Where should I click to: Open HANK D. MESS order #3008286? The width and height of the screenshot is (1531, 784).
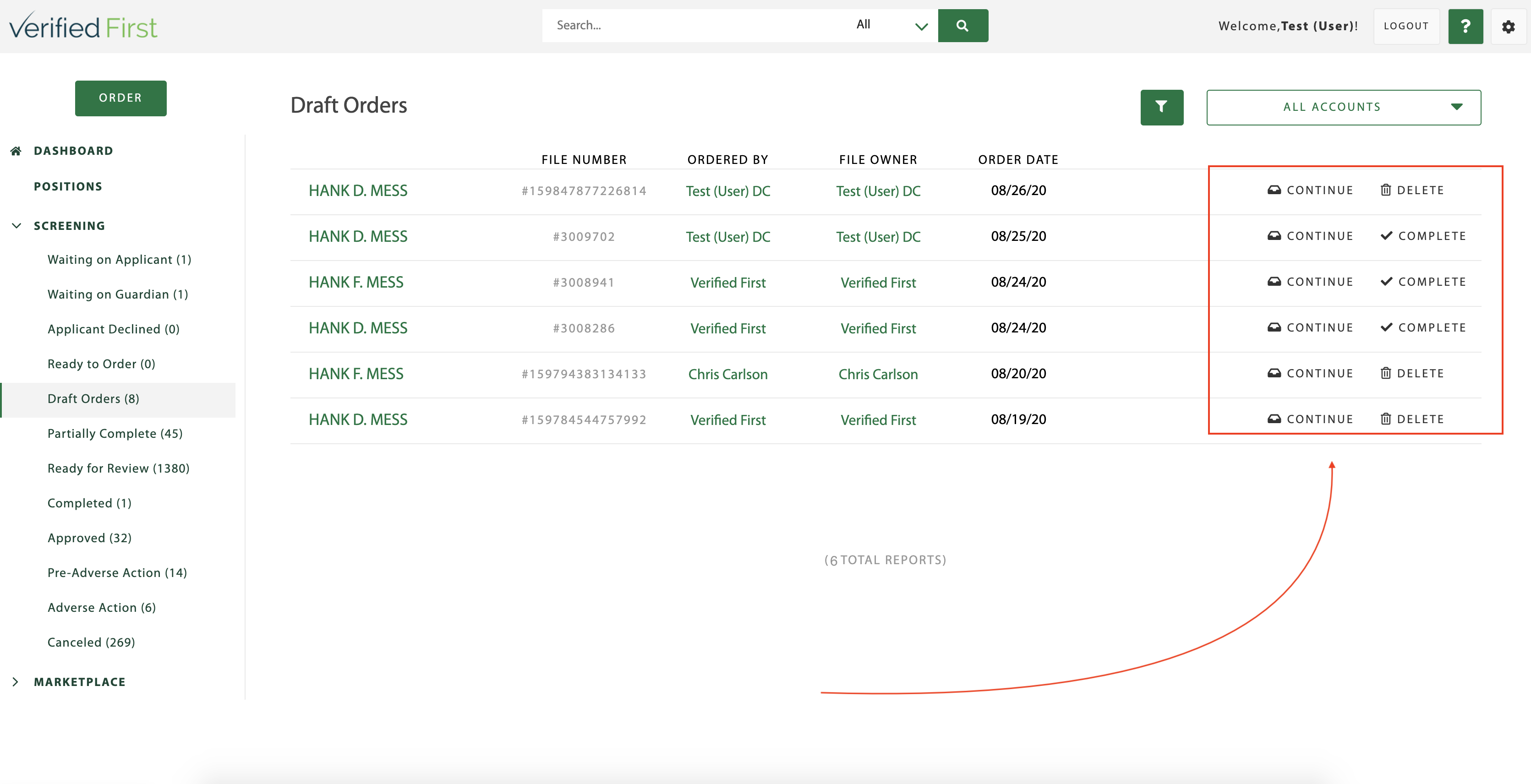(358, 328)
